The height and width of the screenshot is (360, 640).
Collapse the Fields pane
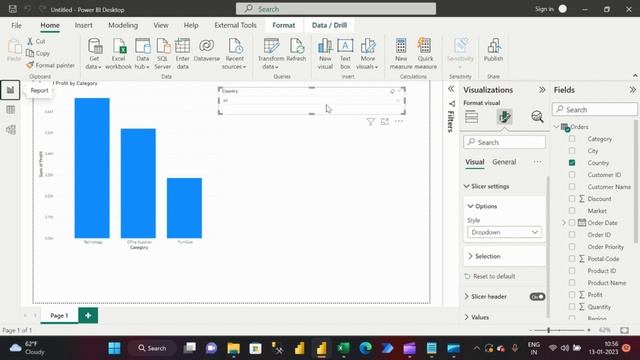(x=632, y=90)
